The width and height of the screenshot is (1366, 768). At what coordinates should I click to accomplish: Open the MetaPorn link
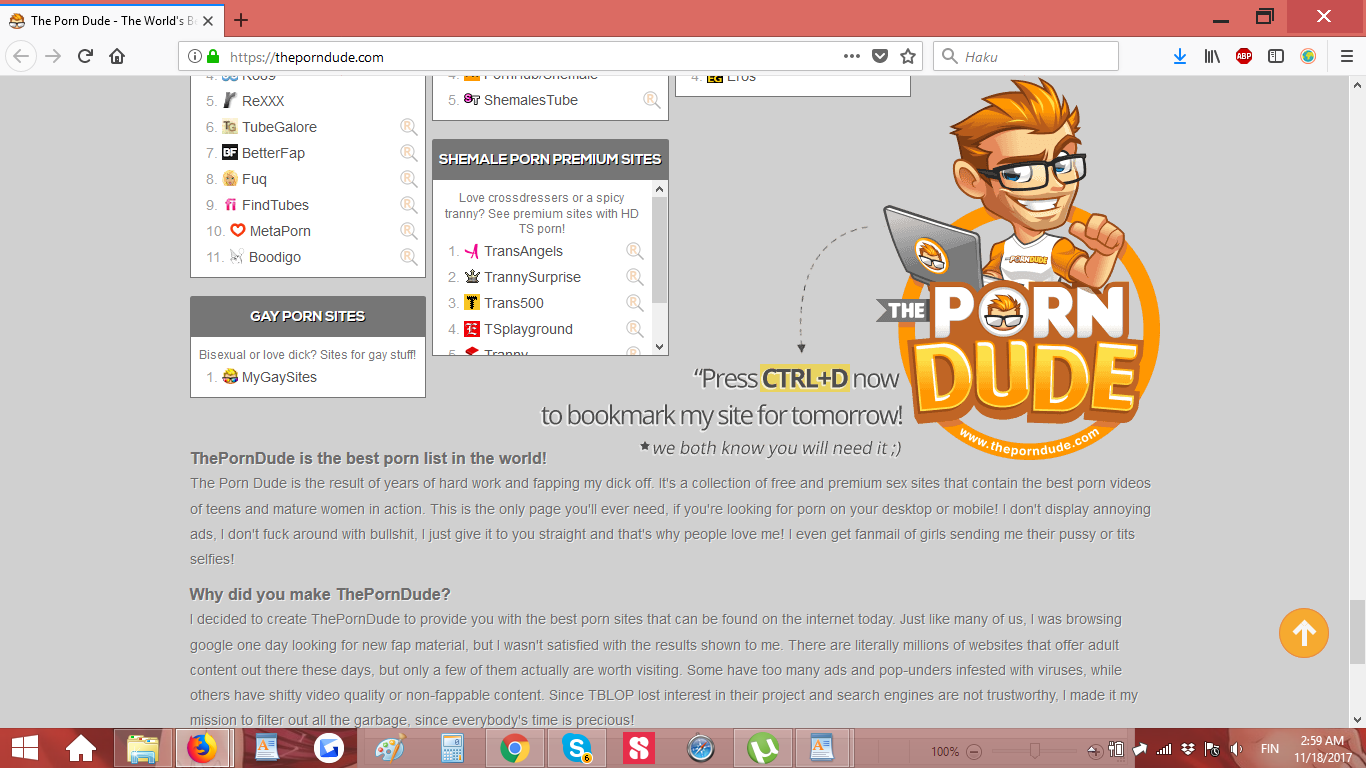click(280, 231)
